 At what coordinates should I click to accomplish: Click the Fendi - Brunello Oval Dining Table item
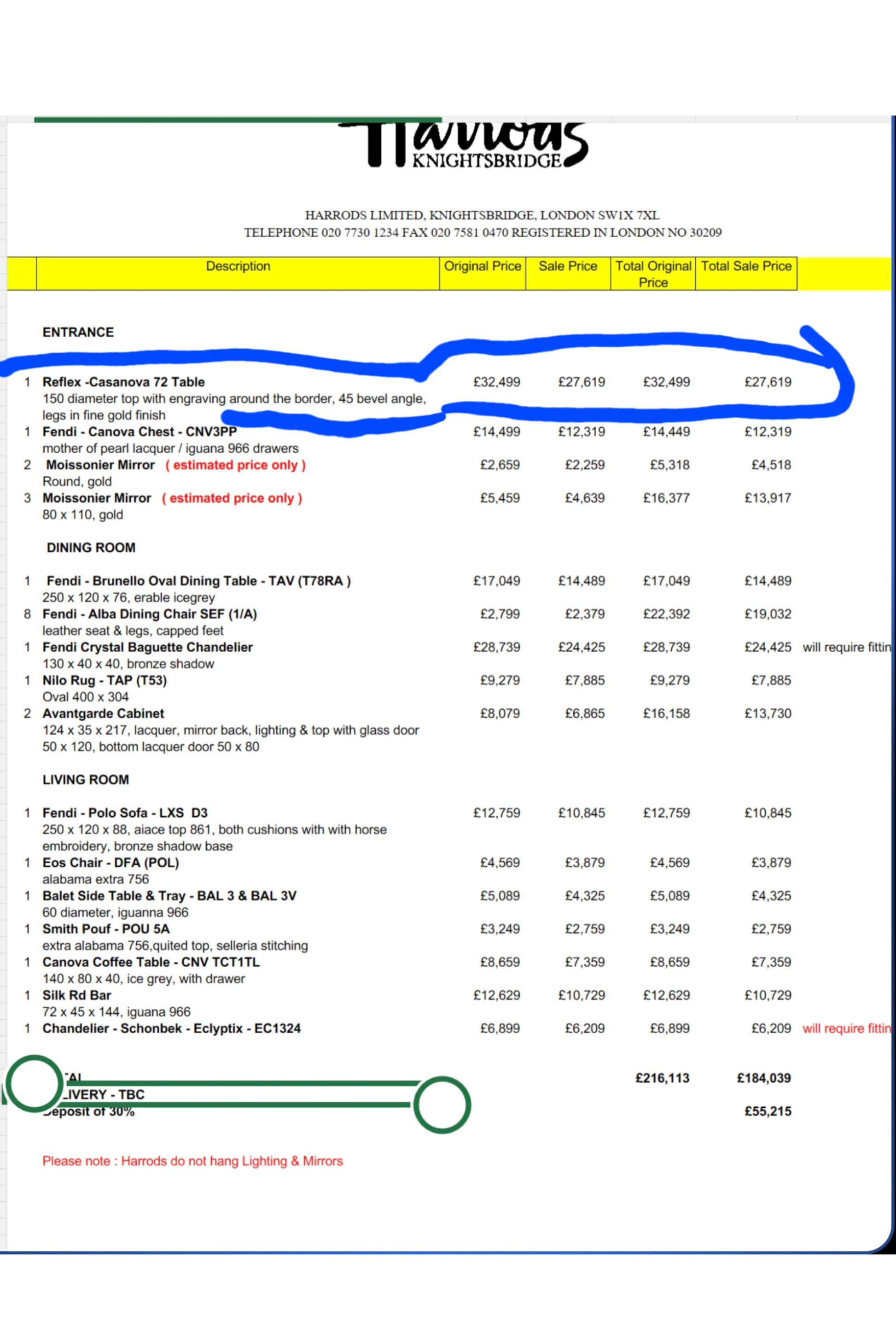click(x=199, y=581)
